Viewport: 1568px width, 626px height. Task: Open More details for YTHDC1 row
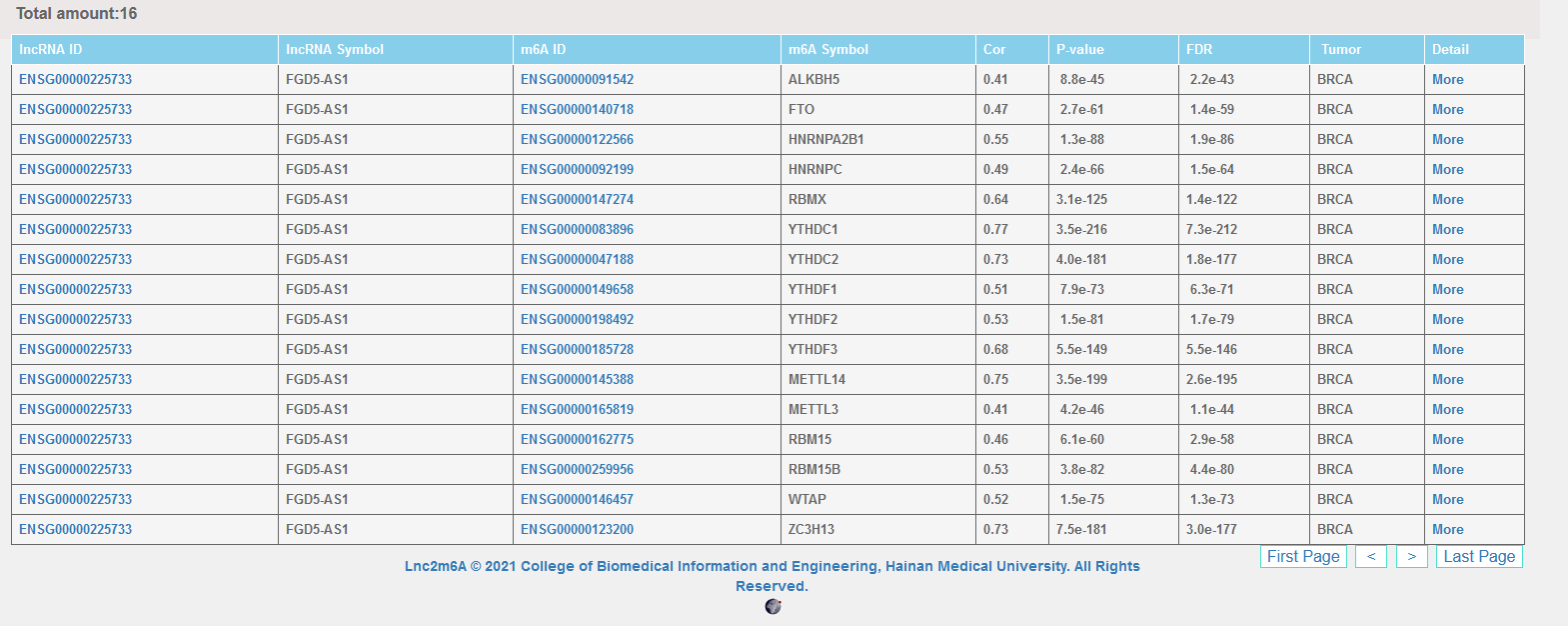(x=1447, y=229)
